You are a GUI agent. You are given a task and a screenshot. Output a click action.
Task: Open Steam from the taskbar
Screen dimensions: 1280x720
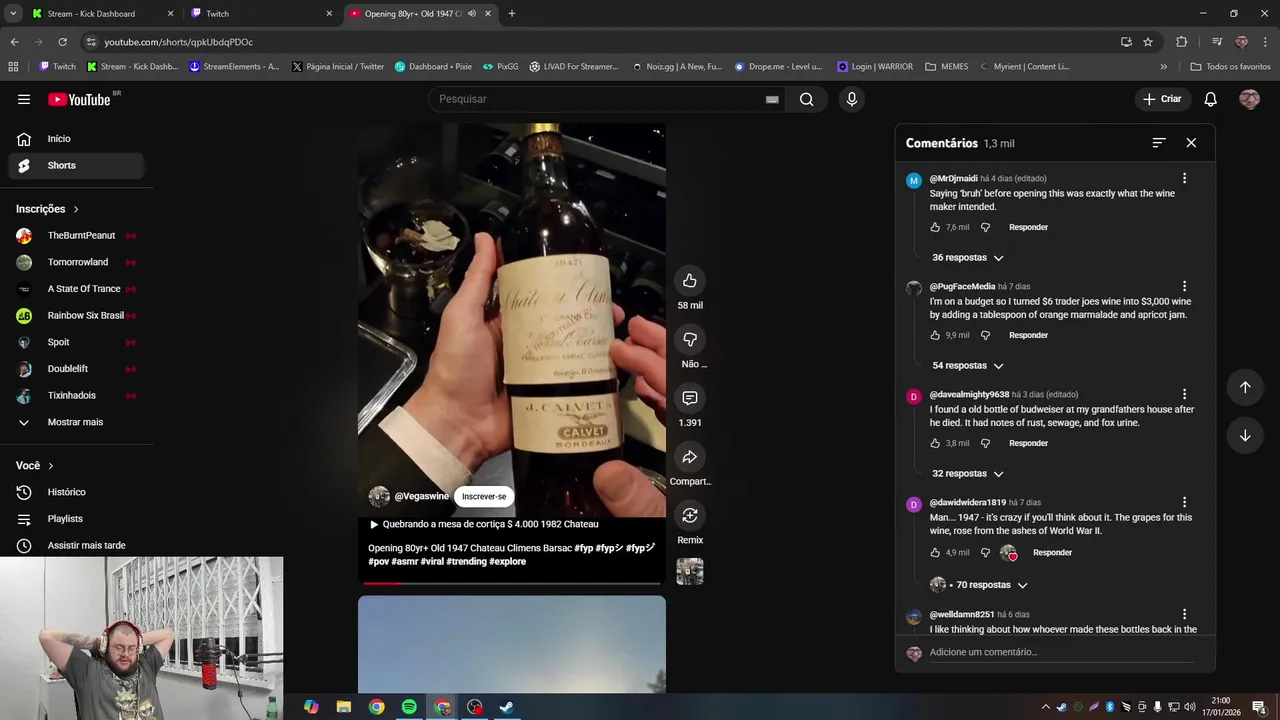(506, 707)
